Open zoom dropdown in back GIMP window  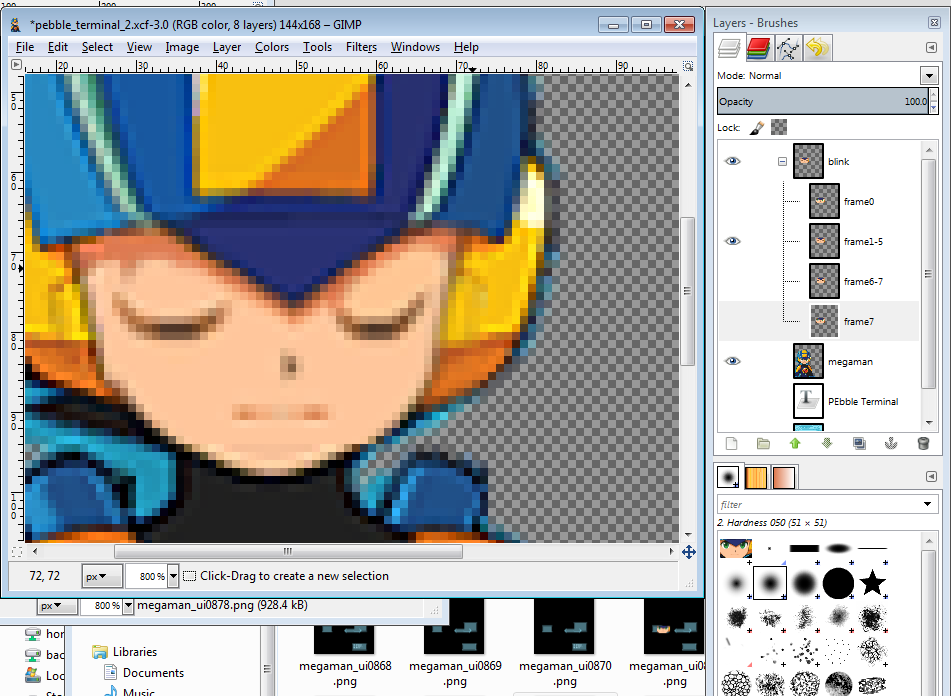128,606
